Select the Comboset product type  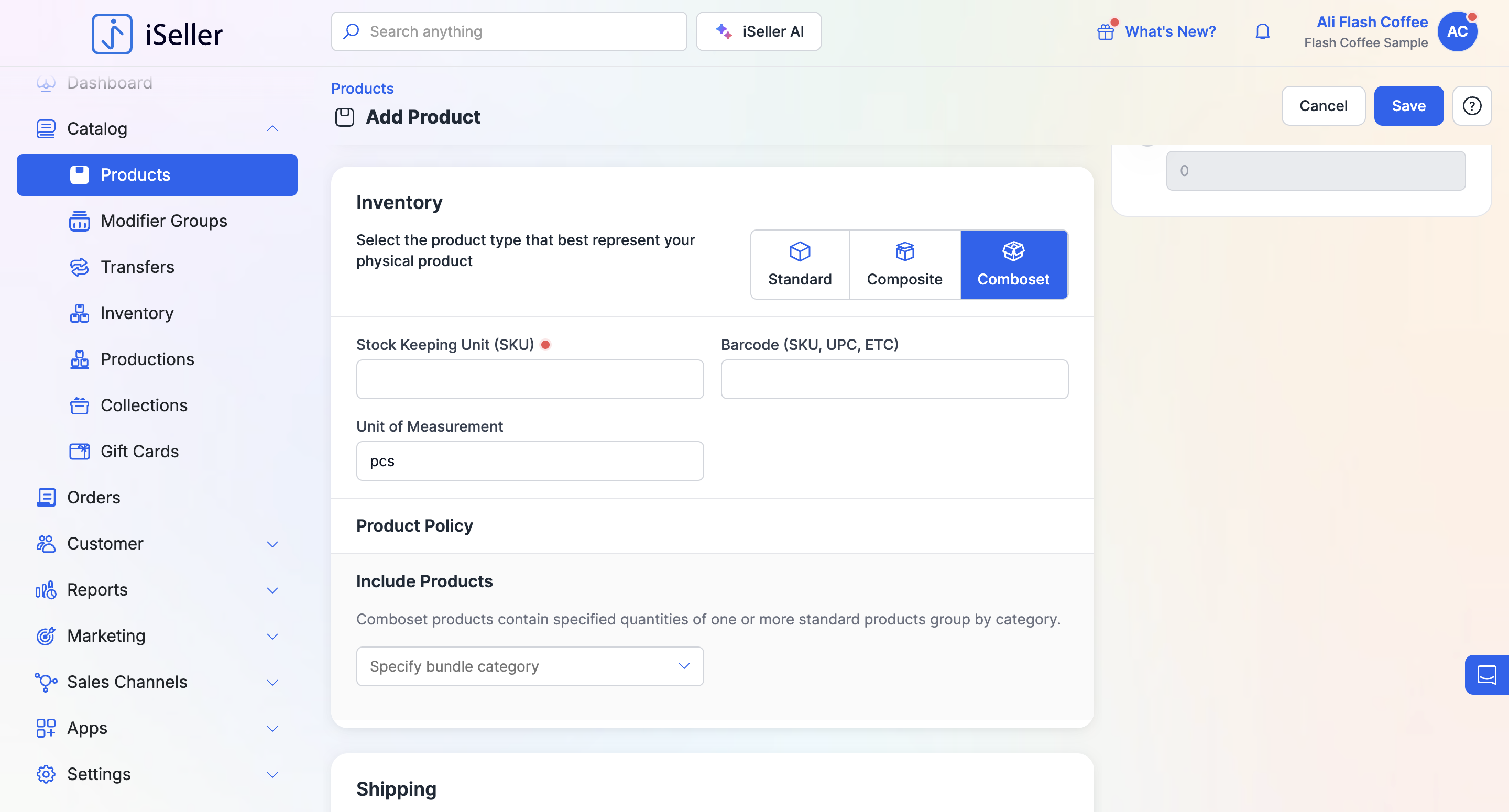pos(1013,264)
